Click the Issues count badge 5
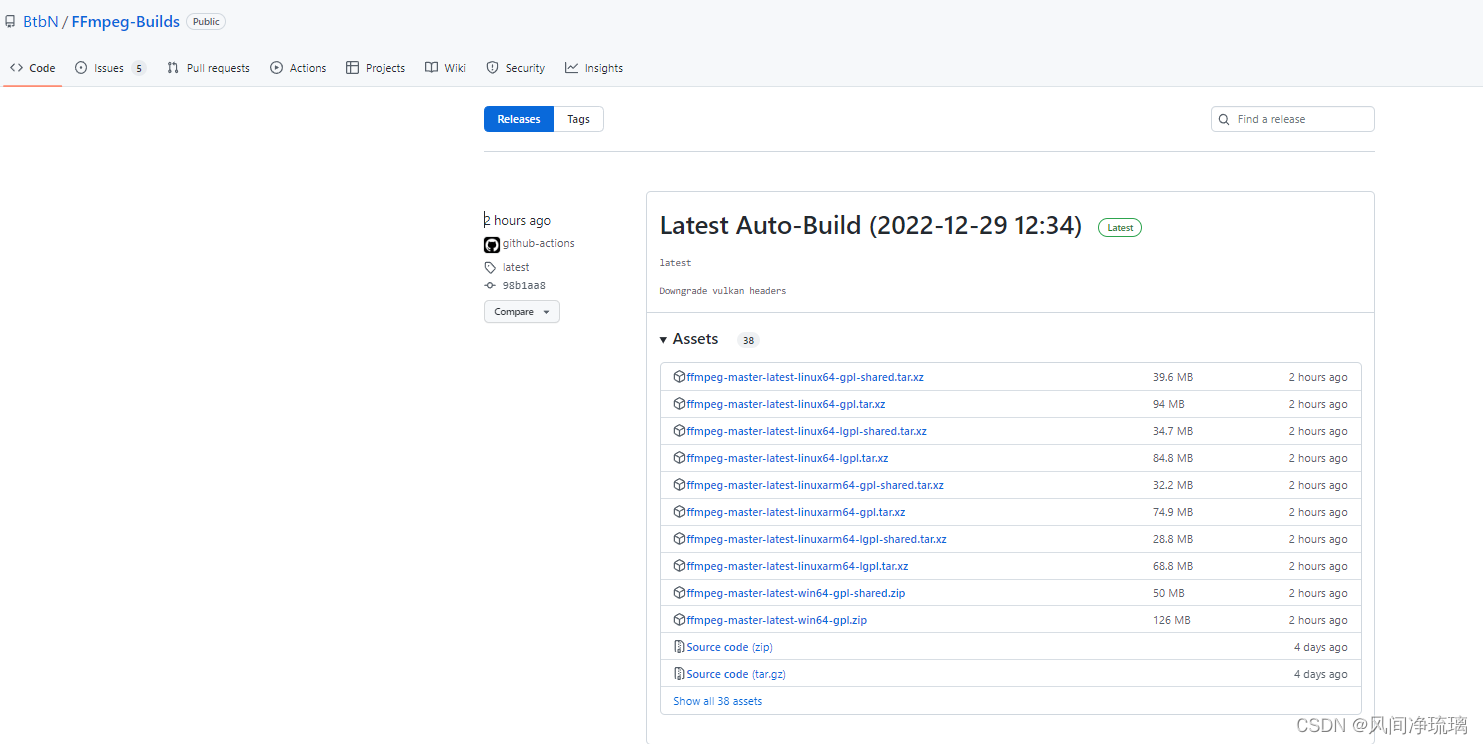Viewport: 1483px width, 744px height. tap(139, 68)
